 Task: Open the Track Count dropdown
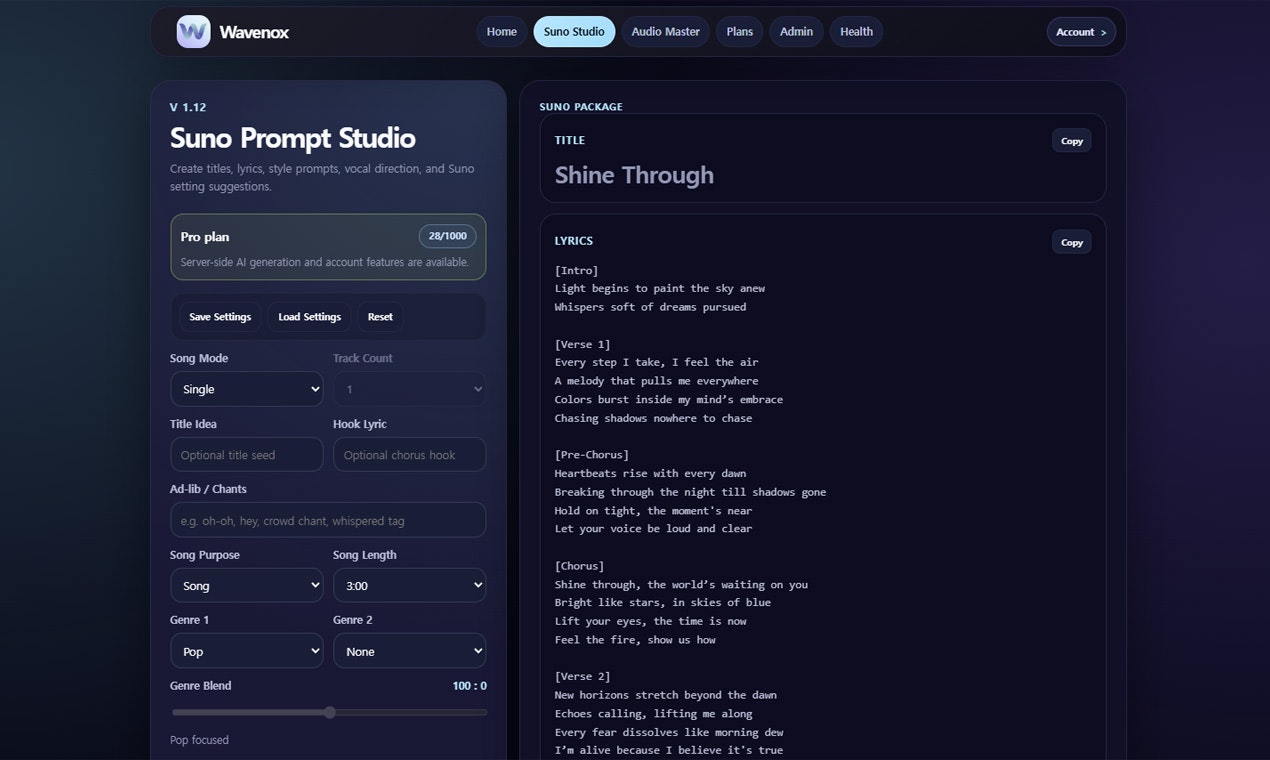click(x=410, y=389)
